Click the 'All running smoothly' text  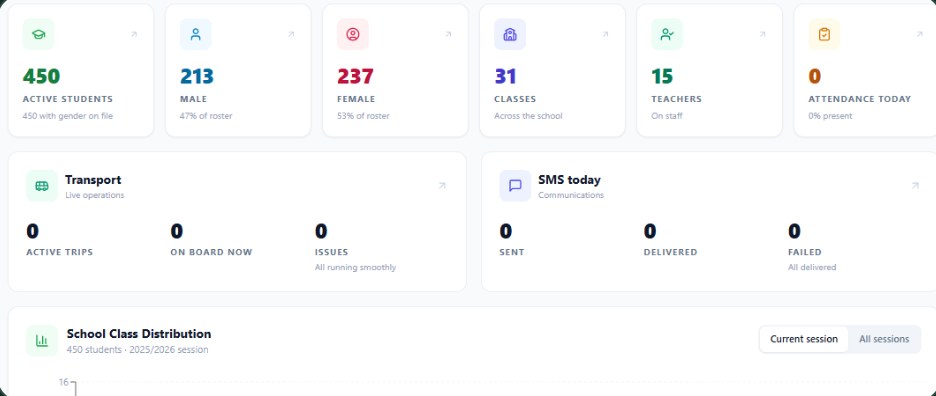[x=355, y=268]
